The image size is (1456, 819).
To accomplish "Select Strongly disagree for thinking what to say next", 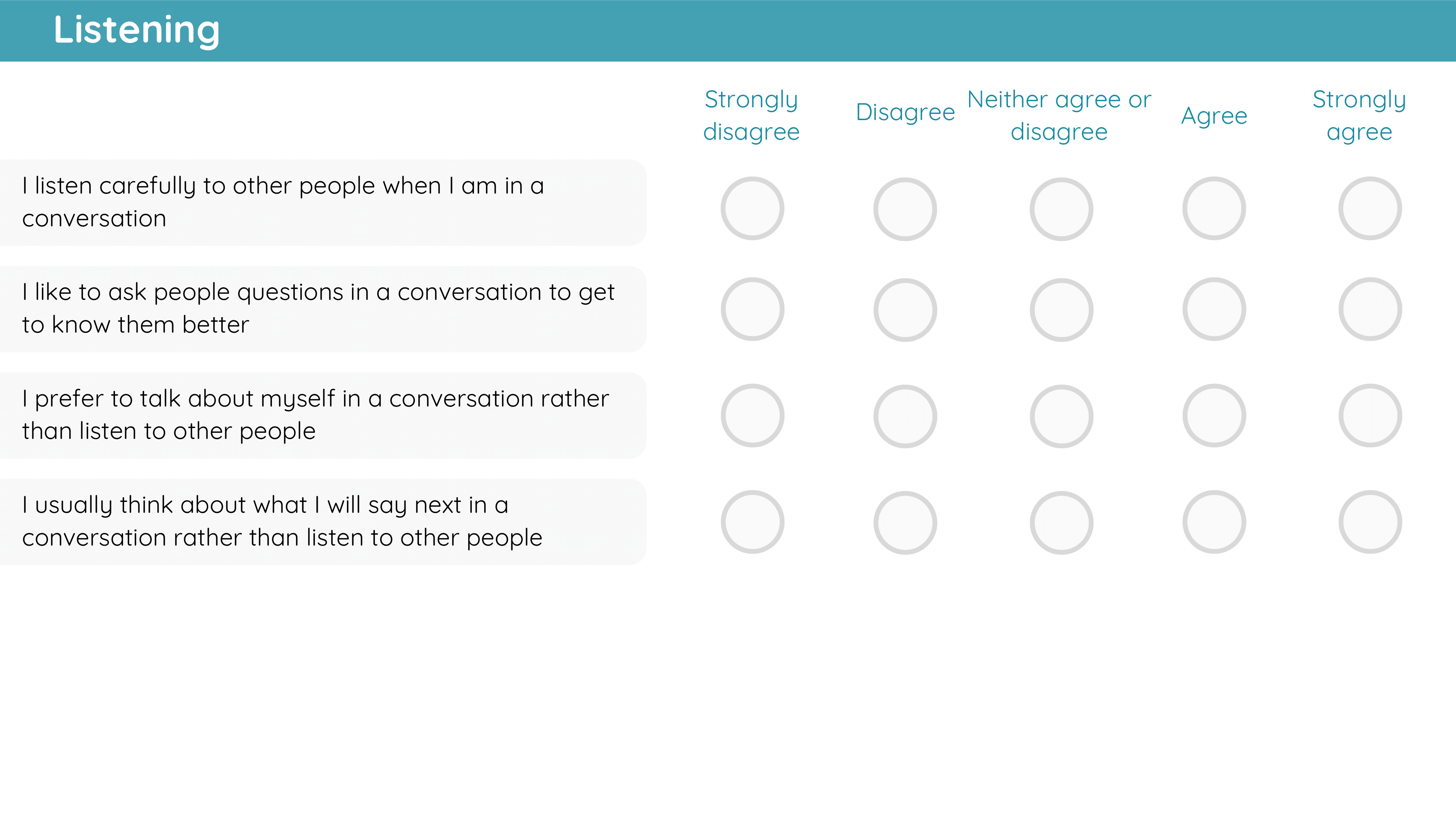I will [752, 522].
